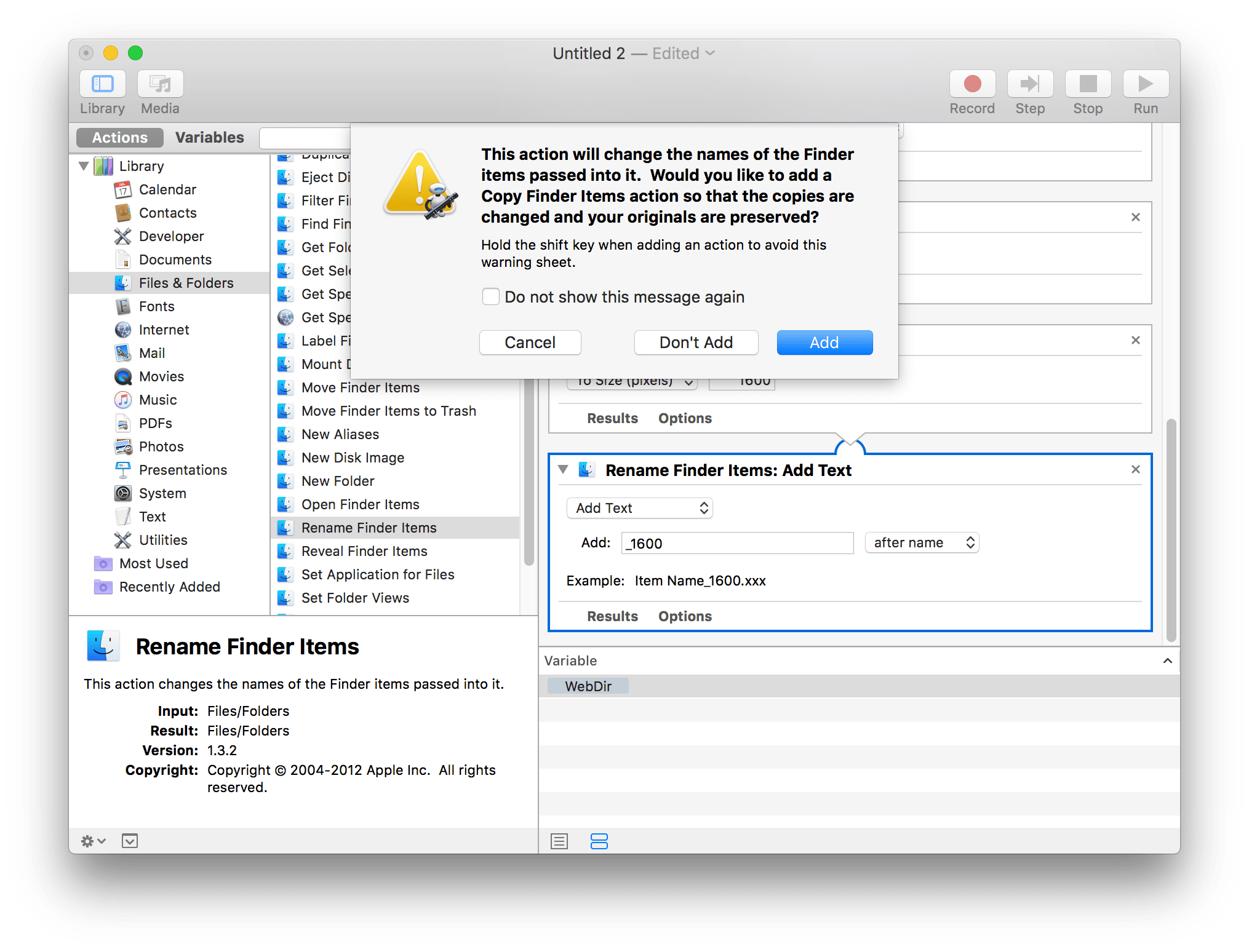Open the Media browser
Screen dimensions: 1249x952
(159, 89)
